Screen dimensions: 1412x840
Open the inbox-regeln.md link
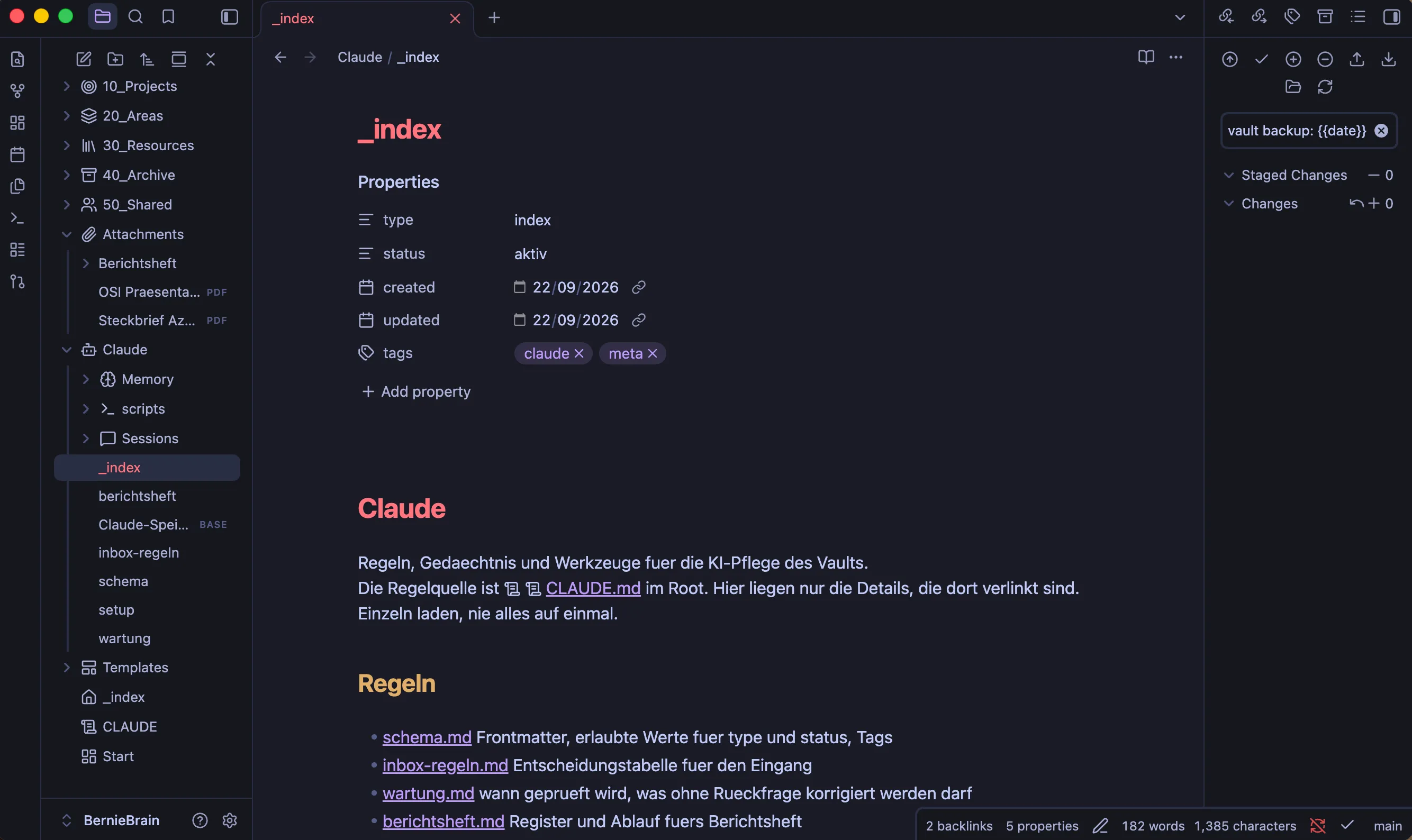445,765
